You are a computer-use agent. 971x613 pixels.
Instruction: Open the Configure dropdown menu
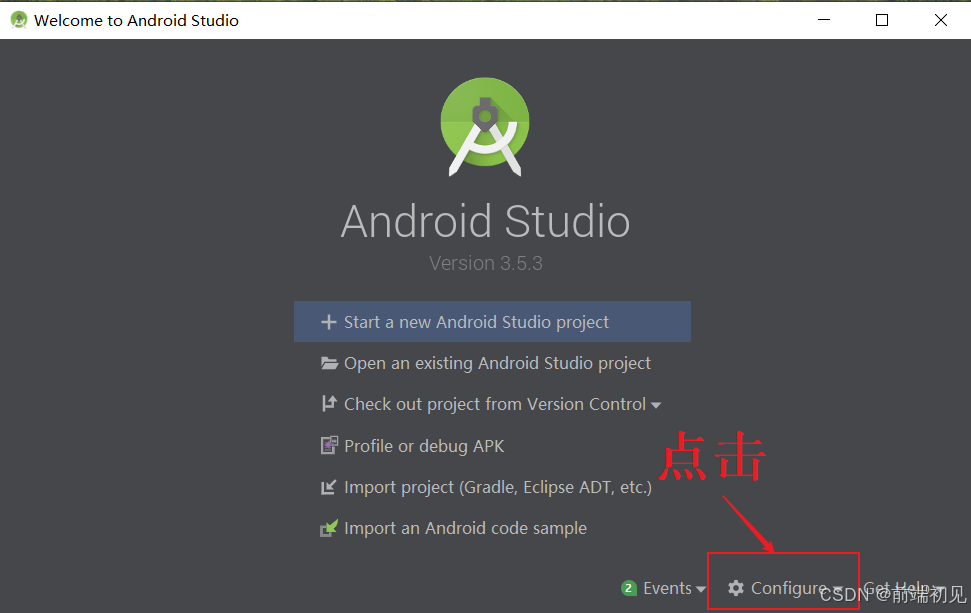tap(785, 588)
